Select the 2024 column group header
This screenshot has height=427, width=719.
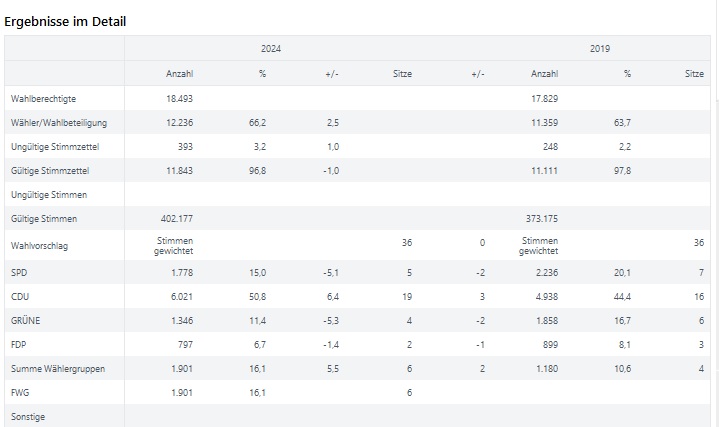pos(271,49)
